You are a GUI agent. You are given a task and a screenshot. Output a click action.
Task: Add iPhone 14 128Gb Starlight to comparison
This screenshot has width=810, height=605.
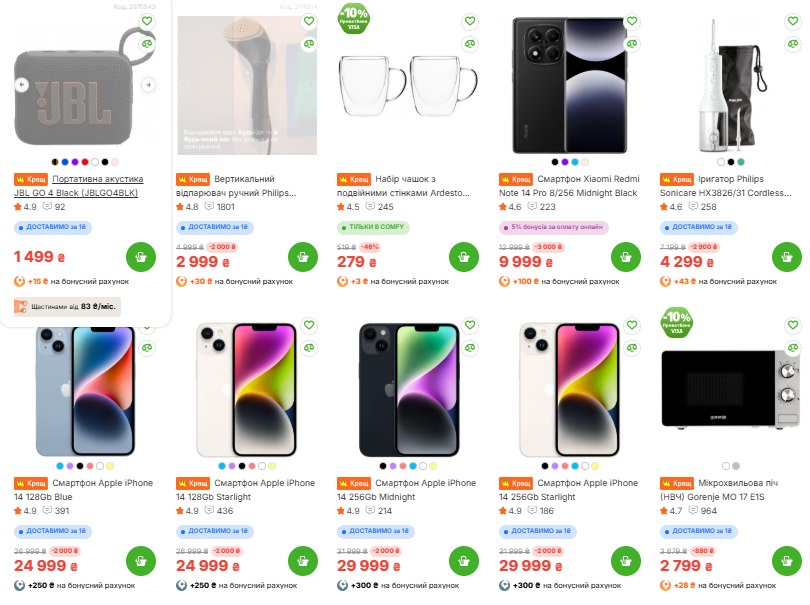308,348
